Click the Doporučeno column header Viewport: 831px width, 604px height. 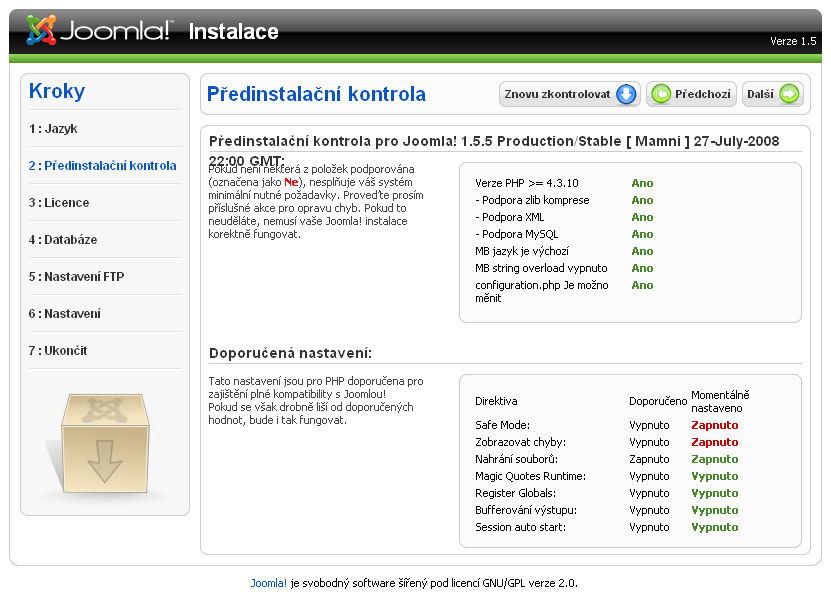click(x=658, y=401)
